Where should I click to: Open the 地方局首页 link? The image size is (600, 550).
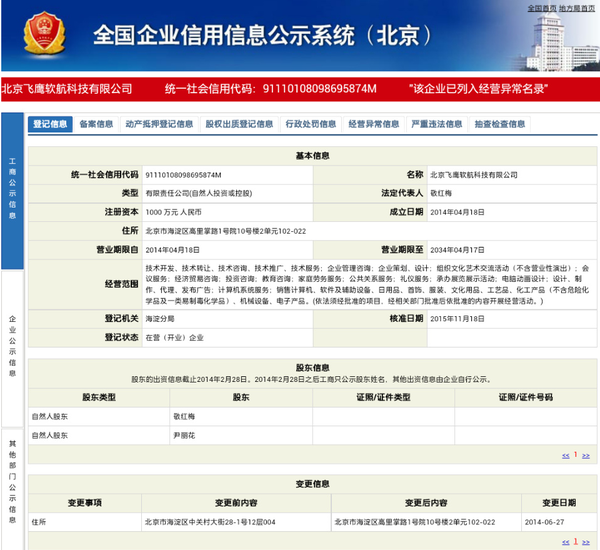click(579, 7)
